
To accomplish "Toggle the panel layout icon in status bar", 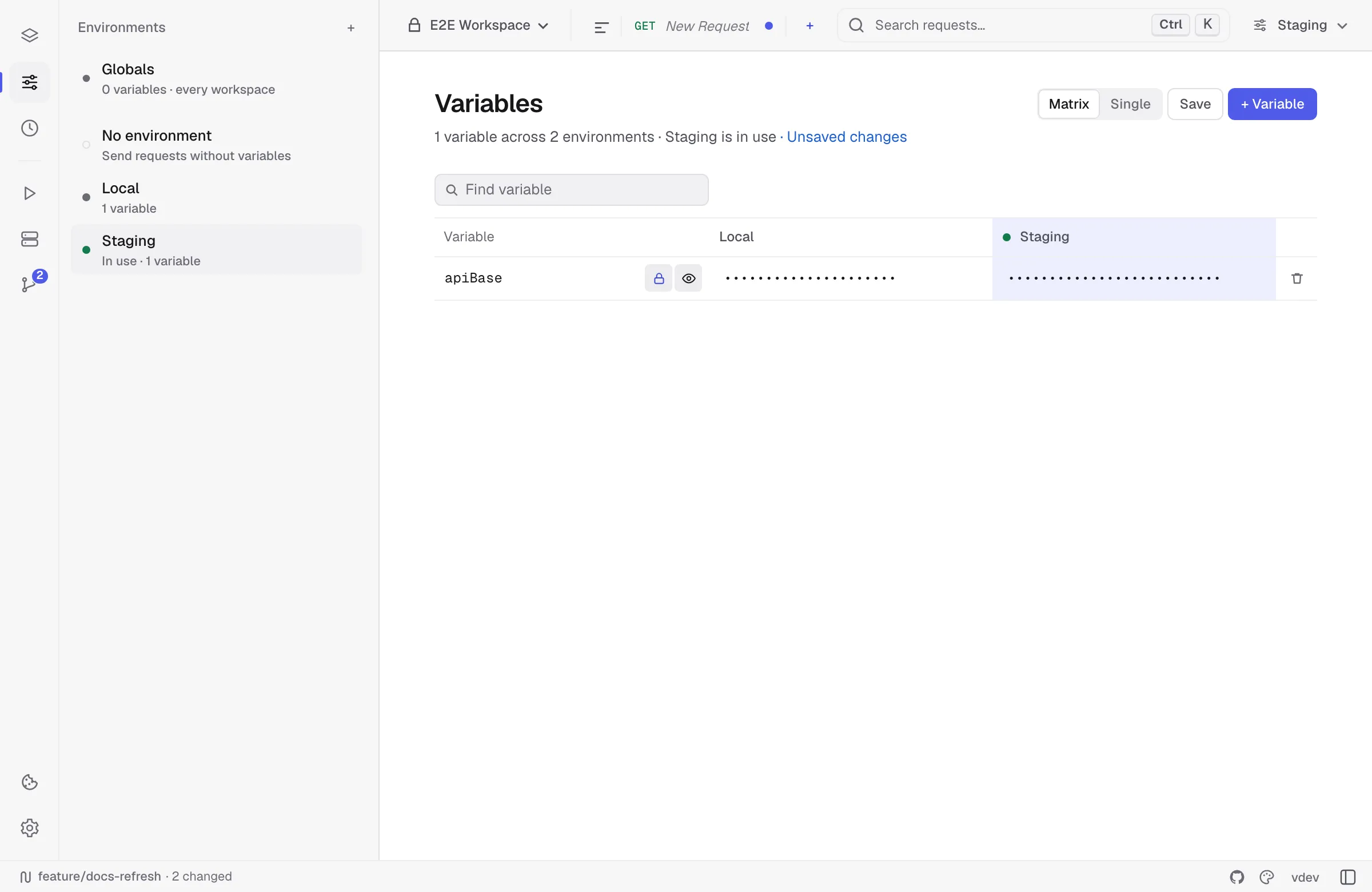I will (x=1347, y=877).
